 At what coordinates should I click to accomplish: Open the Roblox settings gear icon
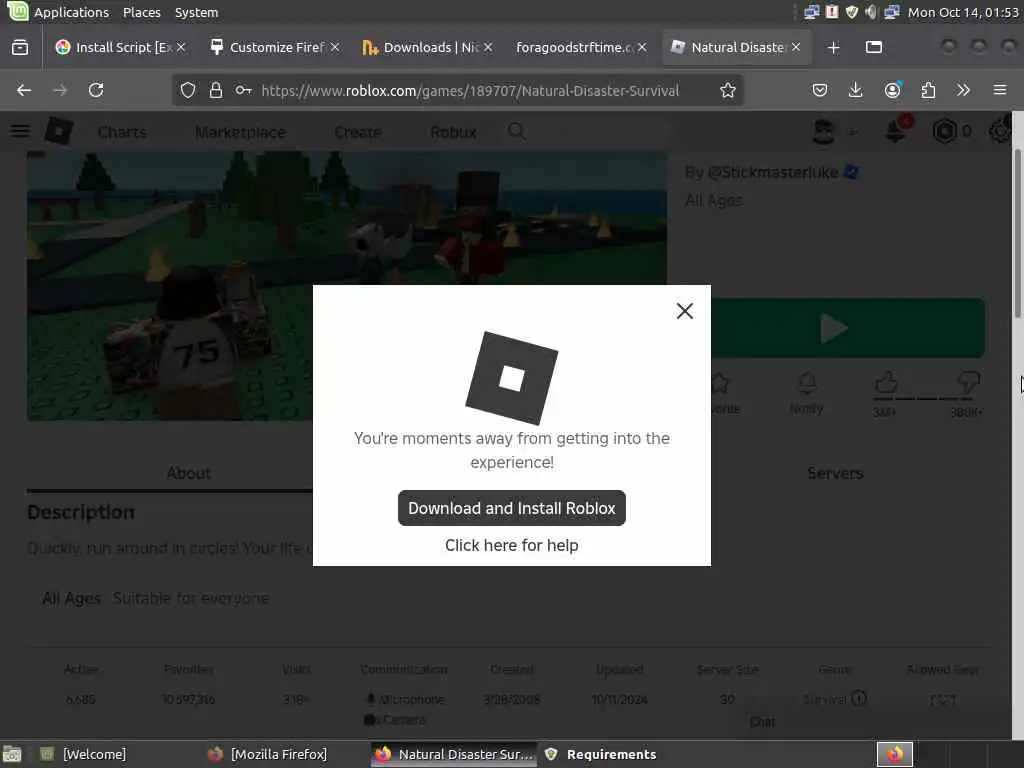coord(1000,131)
